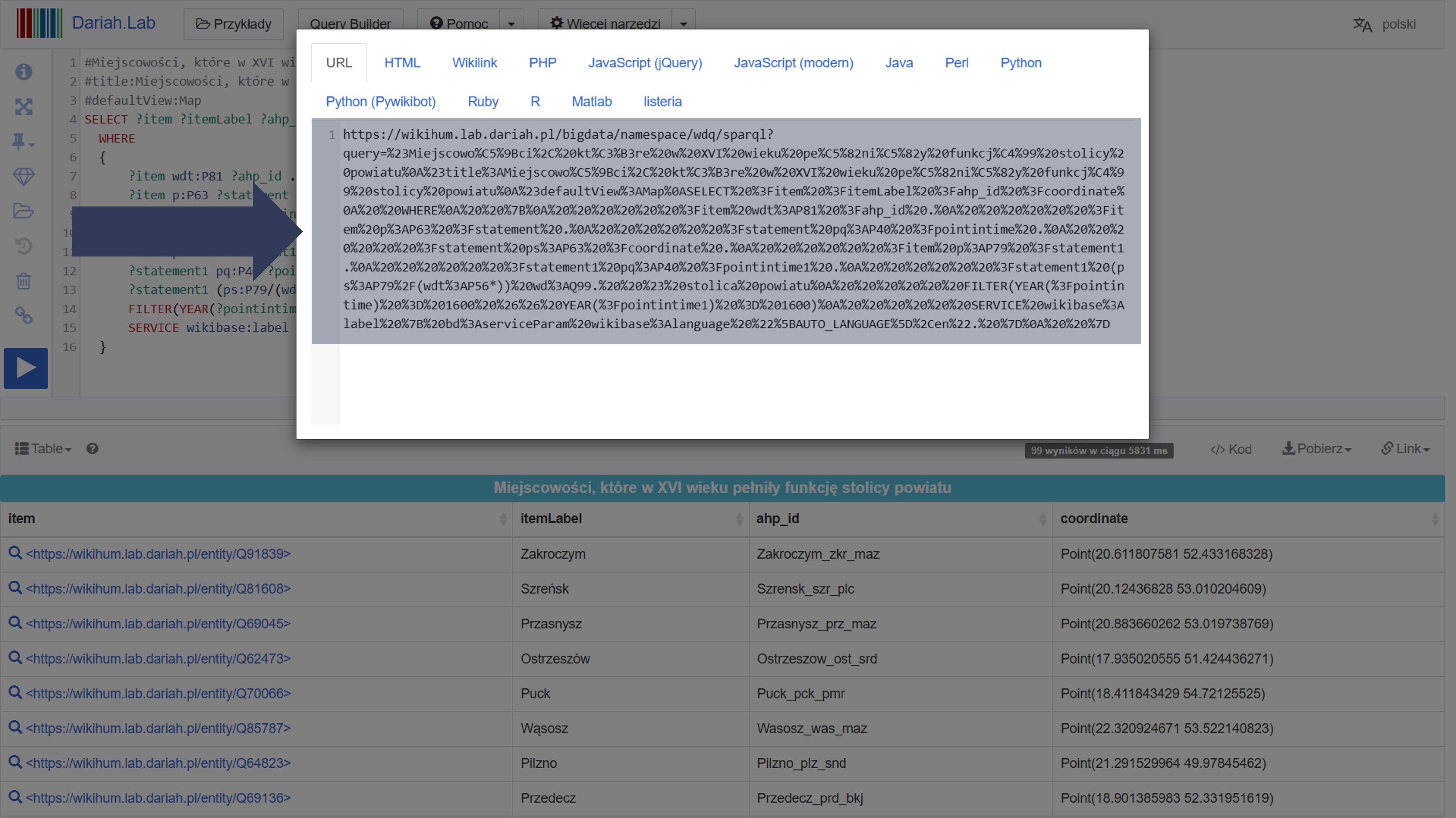The image size is (1456, 818).
Task: Switch to the Python code tab
Action: [1020, 63]
